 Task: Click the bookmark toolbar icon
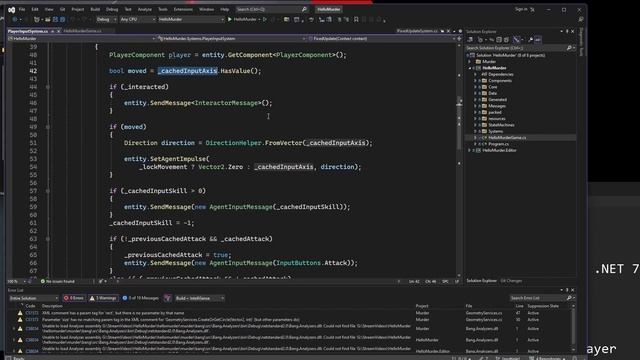point(356,19)
